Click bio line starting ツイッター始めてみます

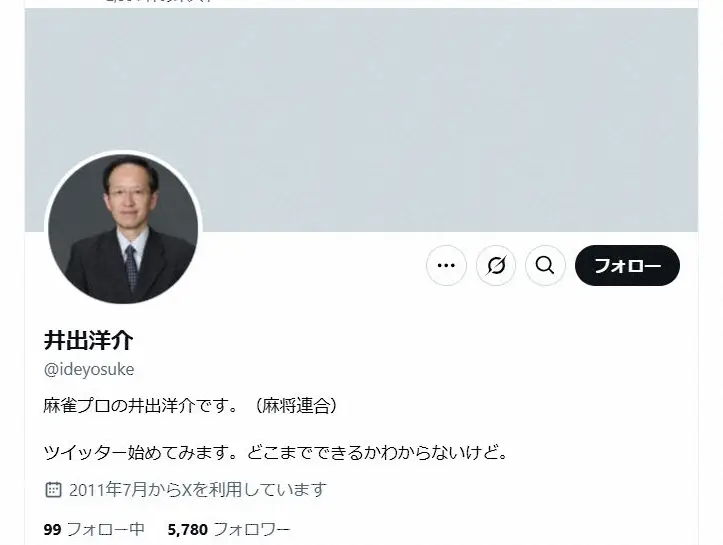tap(276, 452)
